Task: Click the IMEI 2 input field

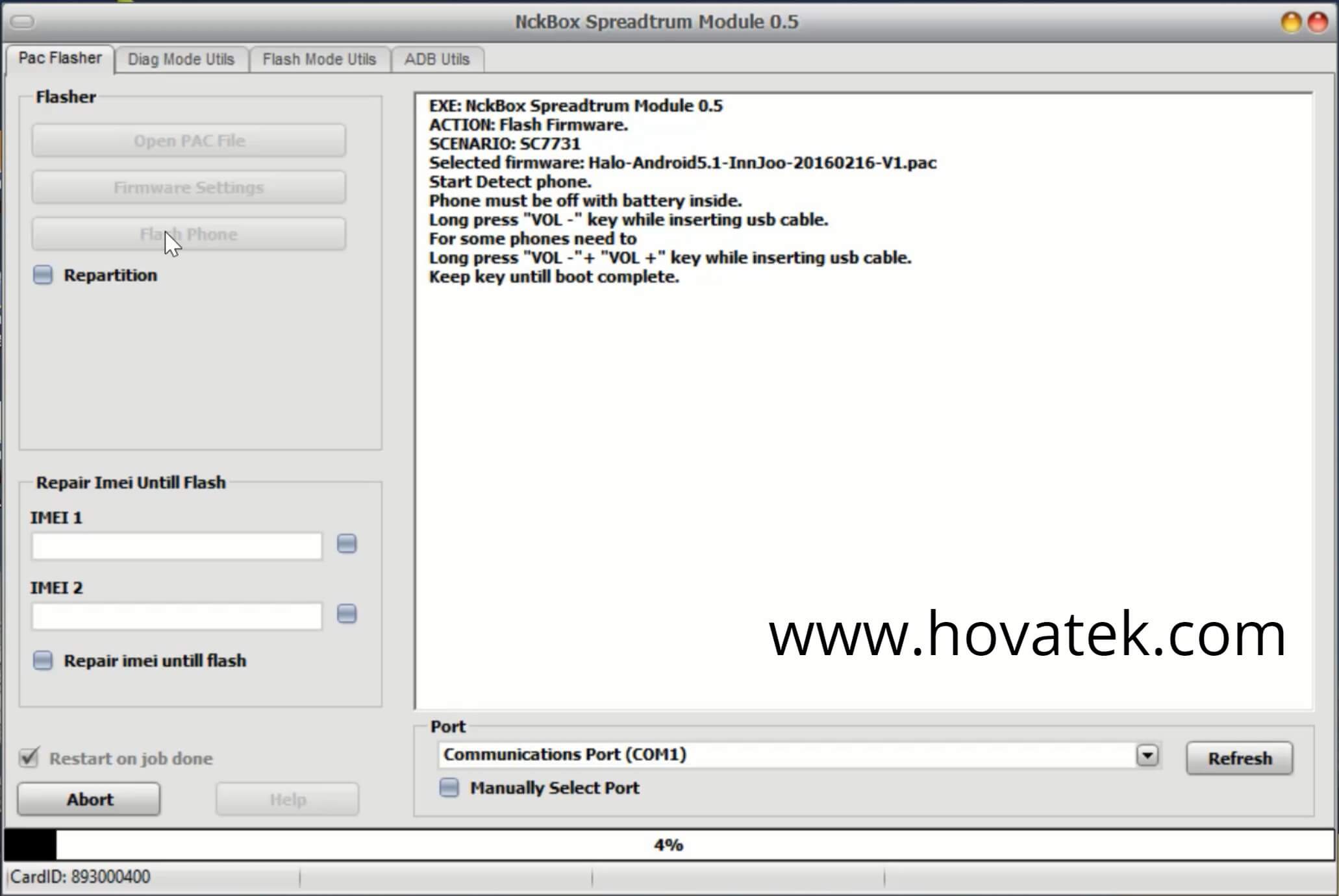Action: point(177,616)
